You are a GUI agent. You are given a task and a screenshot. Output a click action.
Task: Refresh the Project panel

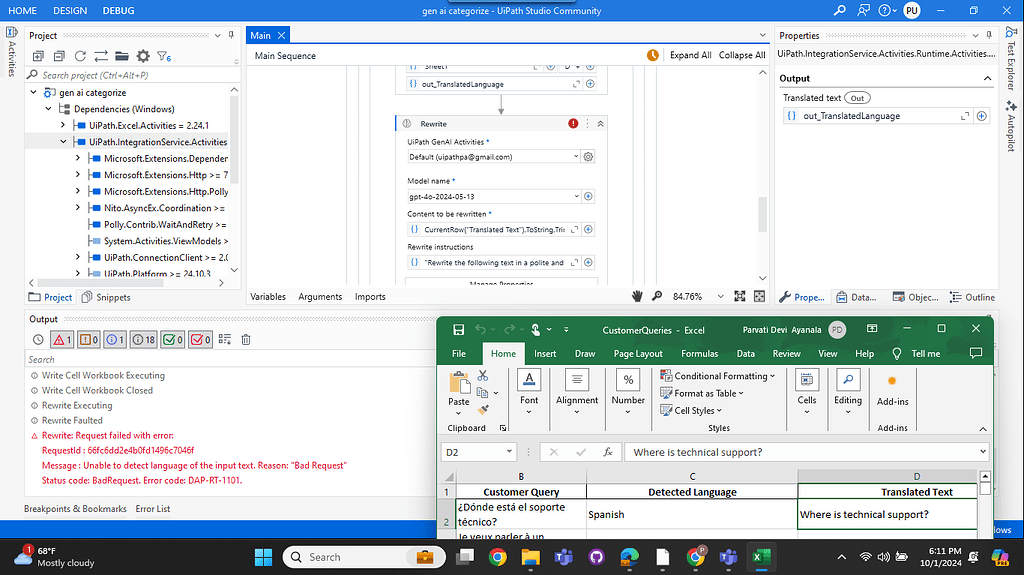(x=80, y=56)
